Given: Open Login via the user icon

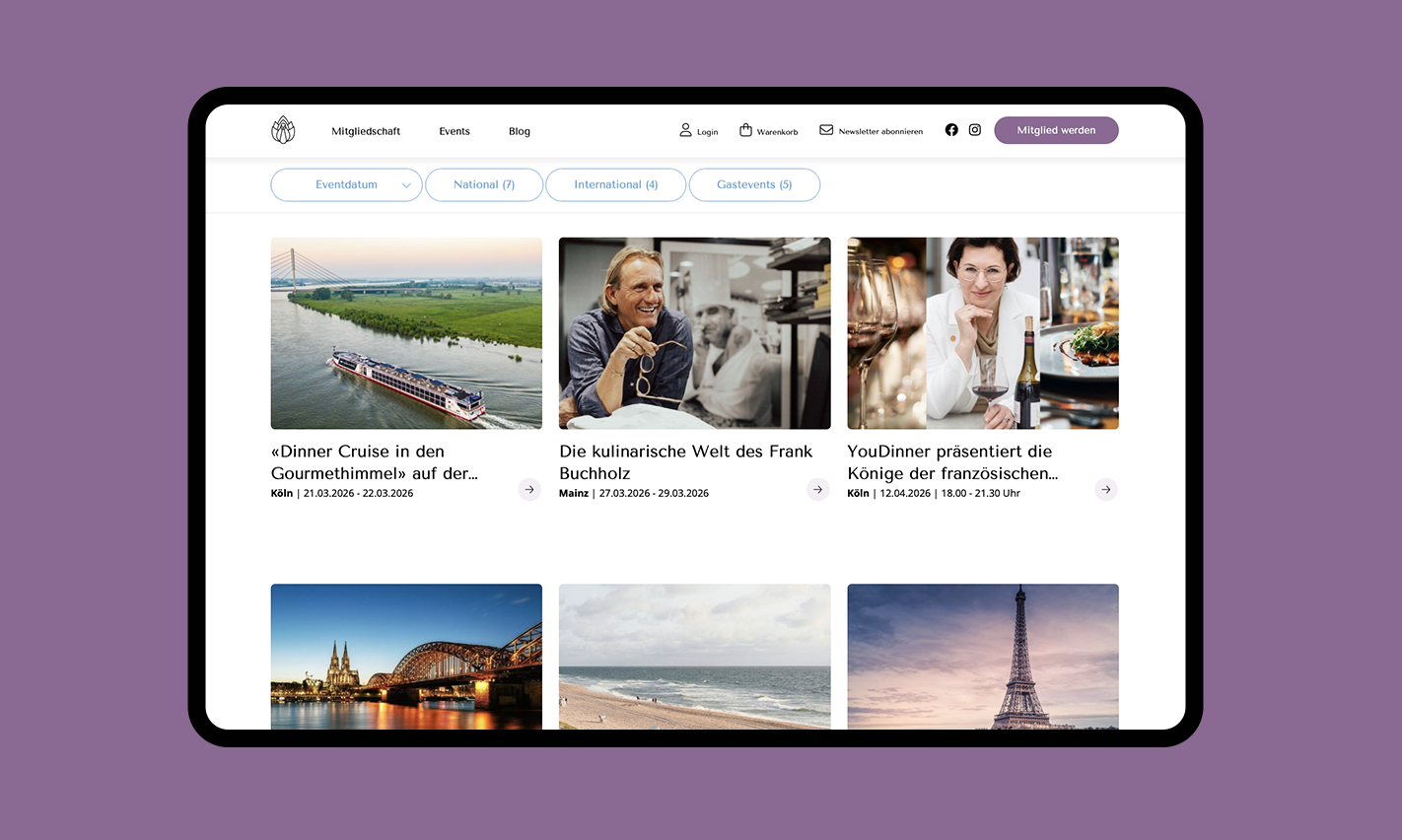Looking at the screenshot, I should pos(686,129).
